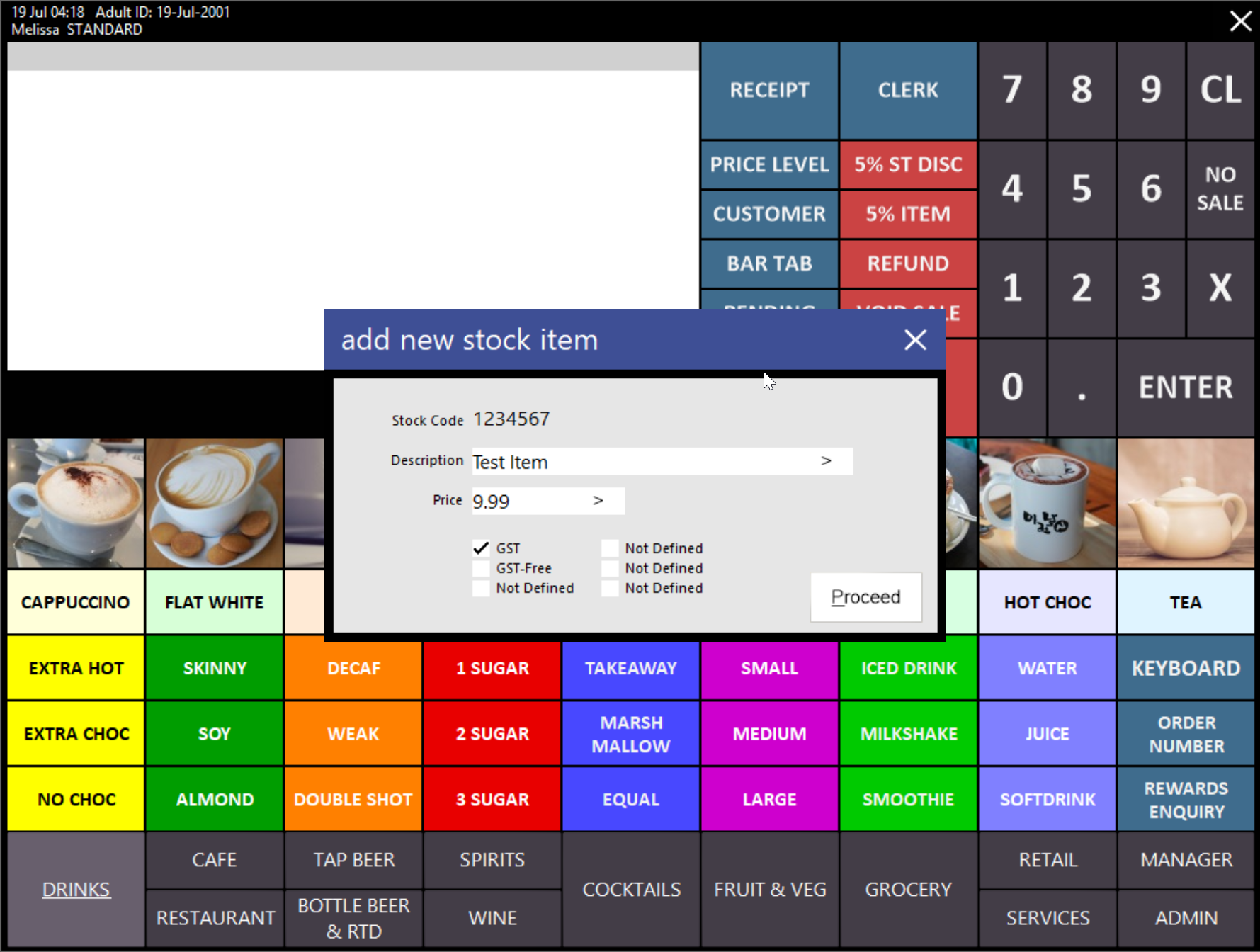Switch to the CAFE tab
Screen dimensions: 1260x952
(x=214, y=859)
